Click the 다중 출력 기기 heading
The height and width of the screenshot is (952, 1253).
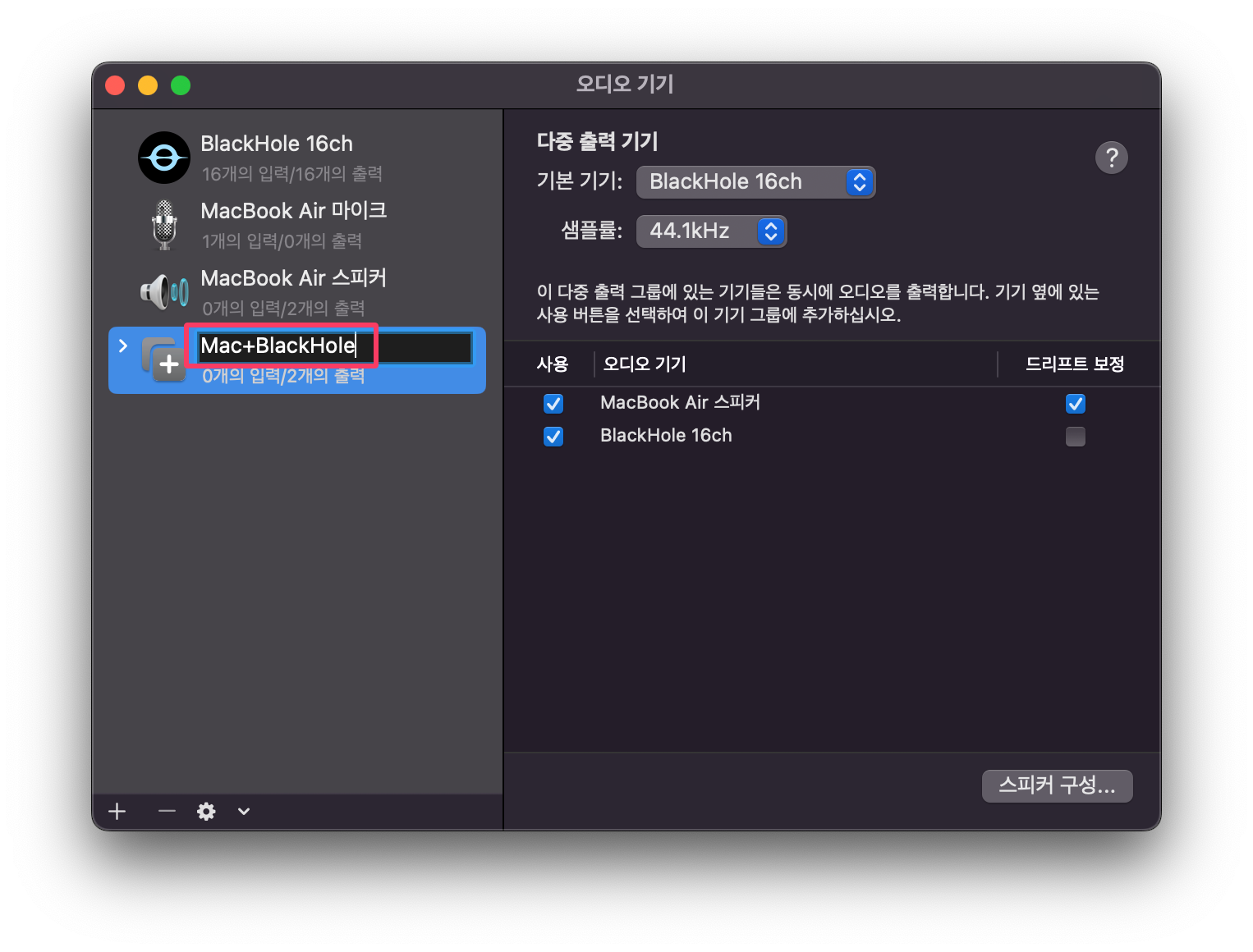598,142
